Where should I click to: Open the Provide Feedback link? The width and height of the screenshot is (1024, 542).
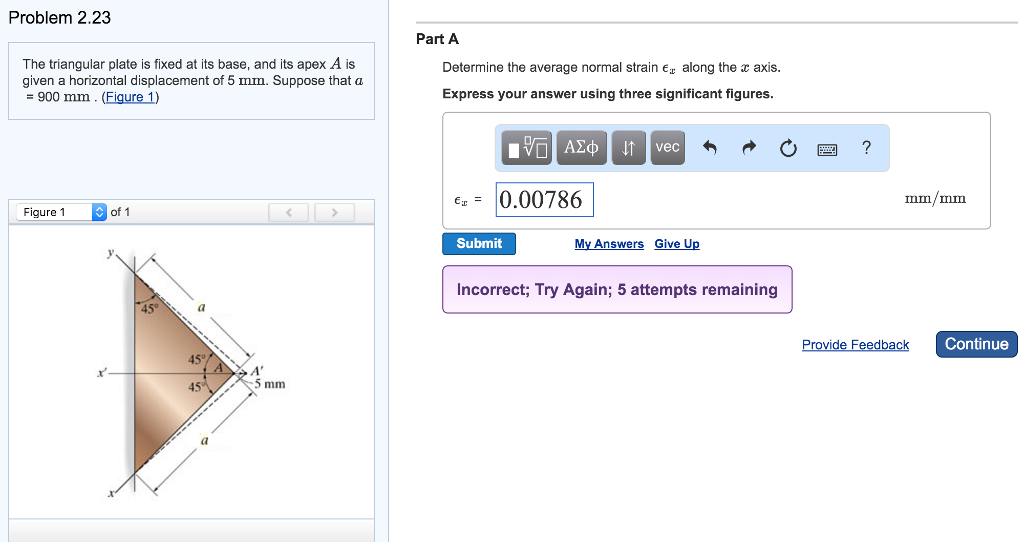[x=855, y=345]
